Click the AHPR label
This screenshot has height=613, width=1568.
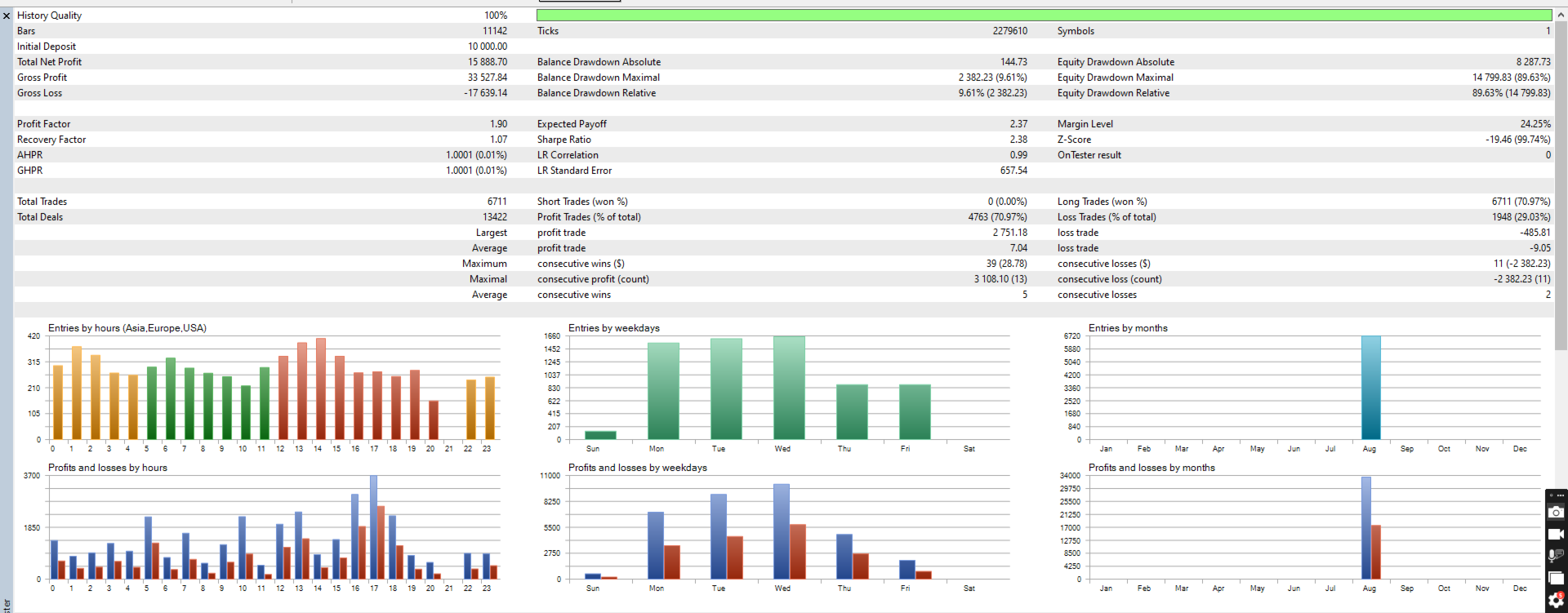(30, 155)
